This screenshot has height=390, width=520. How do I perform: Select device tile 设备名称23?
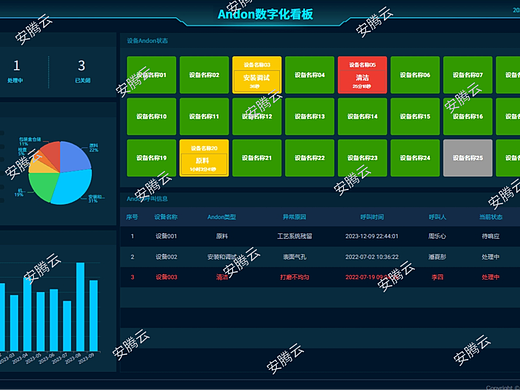(x=362, y=158)
